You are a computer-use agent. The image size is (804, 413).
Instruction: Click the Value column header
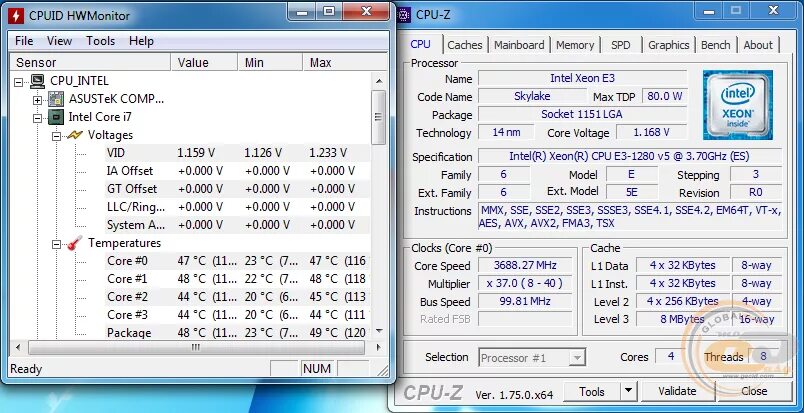(x=204, y=63)
